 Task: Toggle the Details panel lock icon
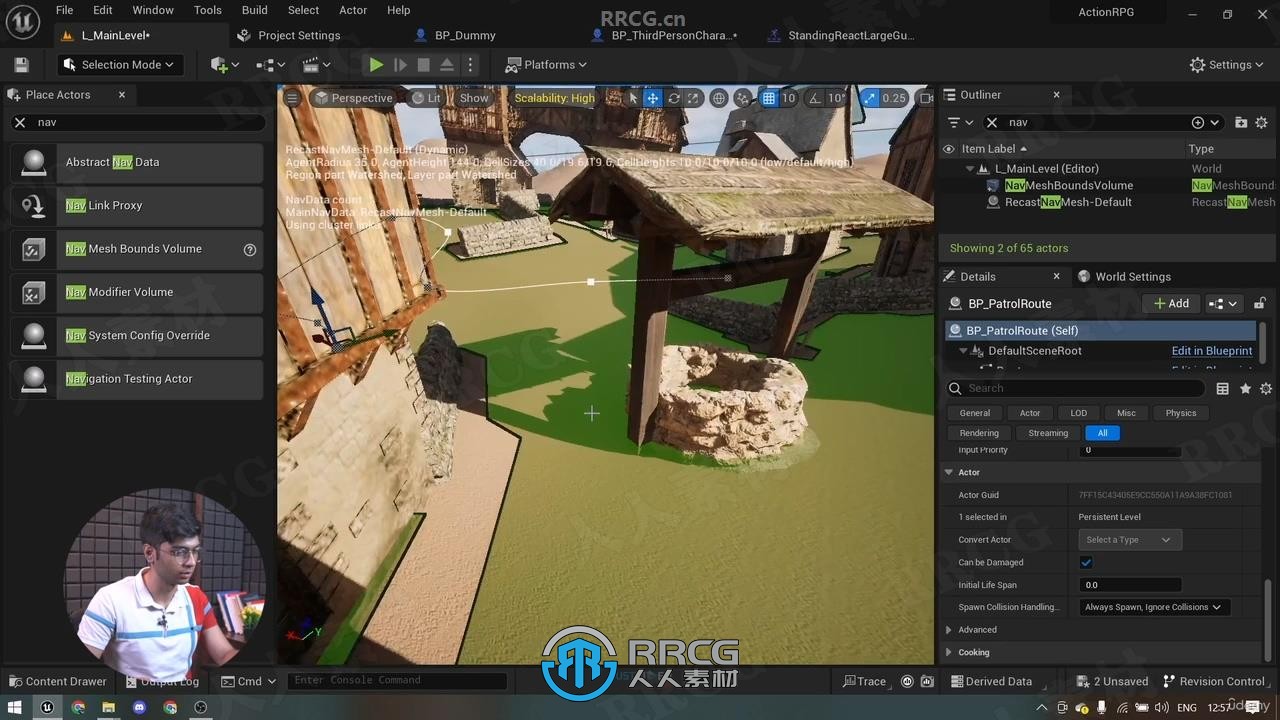1260,304
